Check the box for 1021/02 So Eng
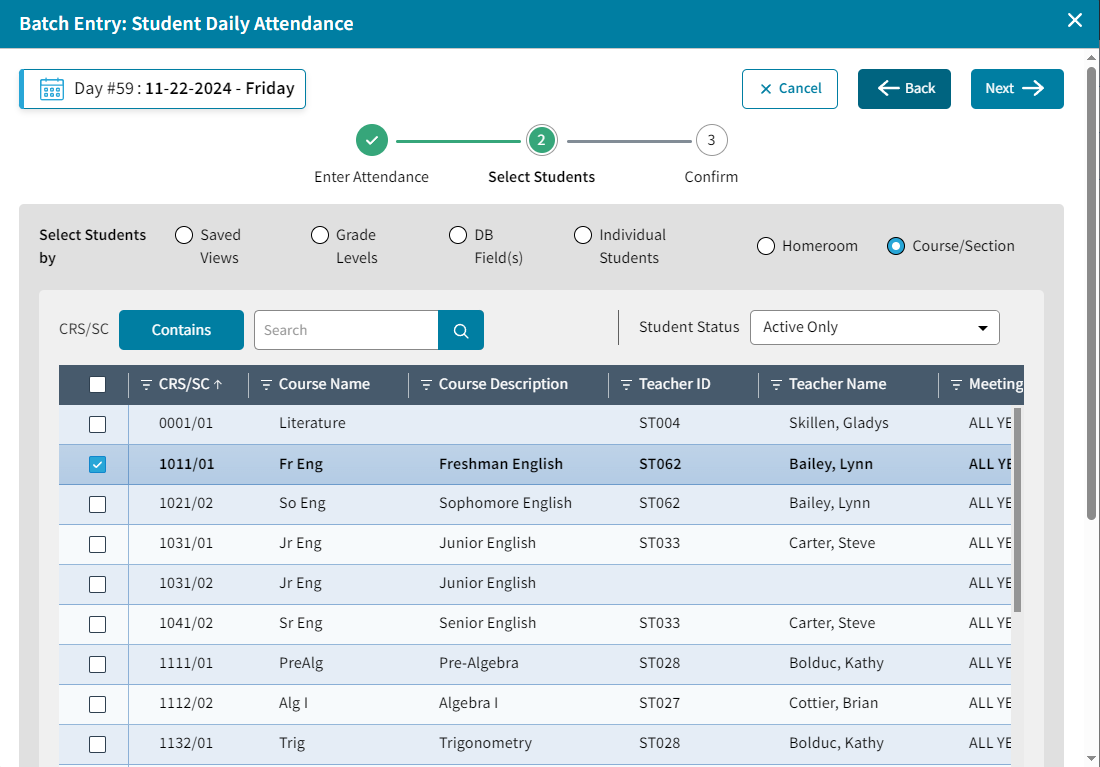The width and height of the screenshot is (1100, 767). click(x=98, y=505)
